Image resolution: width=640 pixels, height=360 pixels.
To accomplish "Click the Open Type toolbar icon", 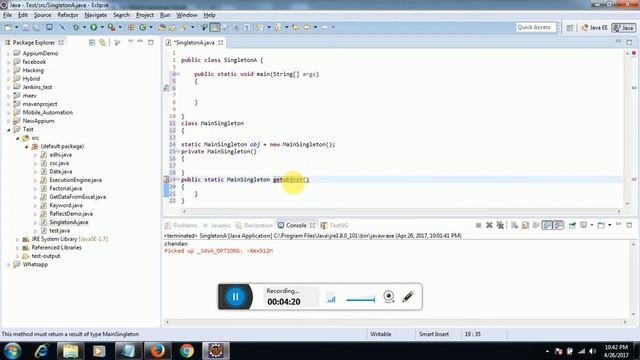I will point(162,27).
